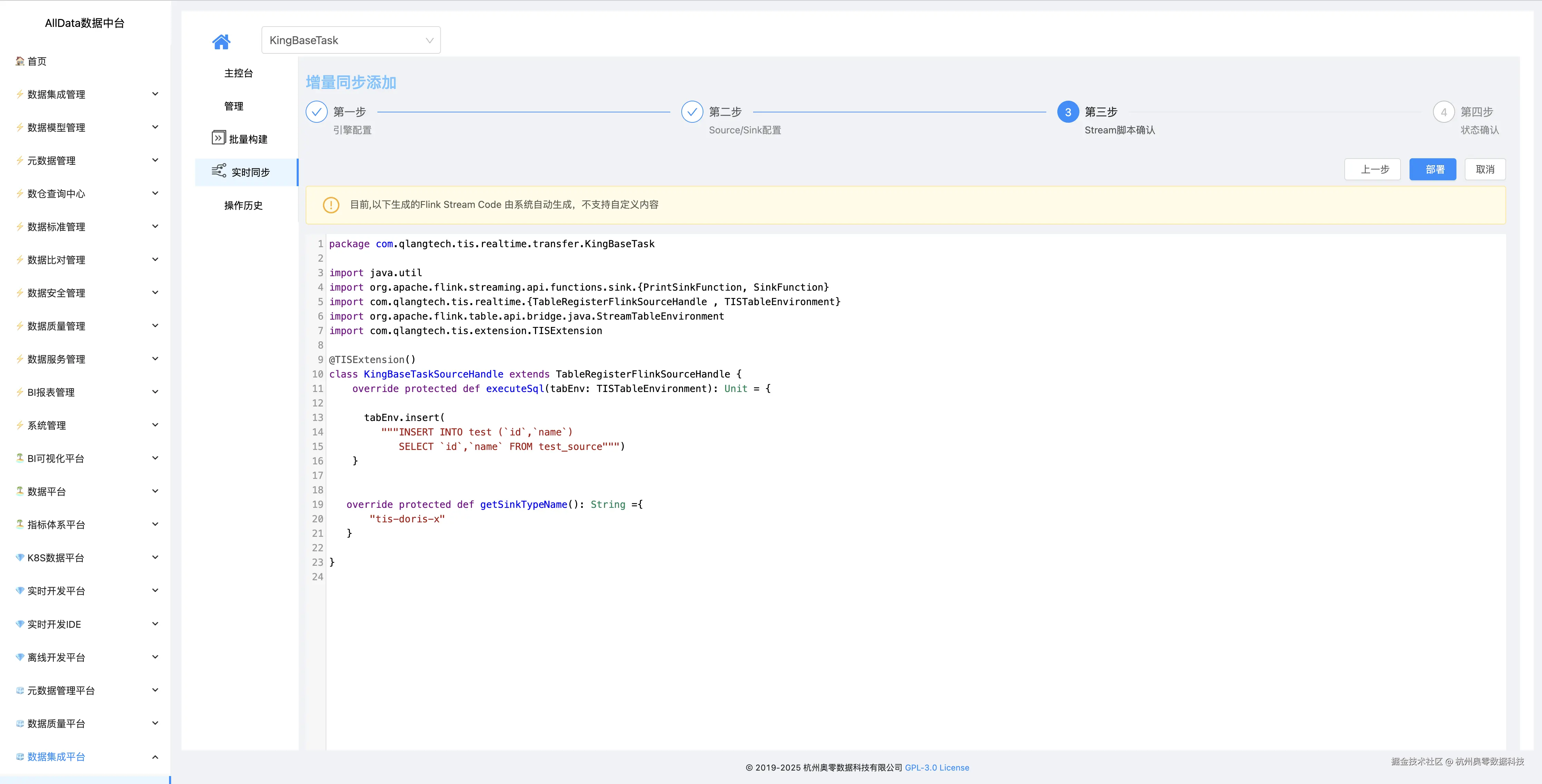Click the blue 部署 deploy button
The image size is (1542, 784).
coord(1432,169)
